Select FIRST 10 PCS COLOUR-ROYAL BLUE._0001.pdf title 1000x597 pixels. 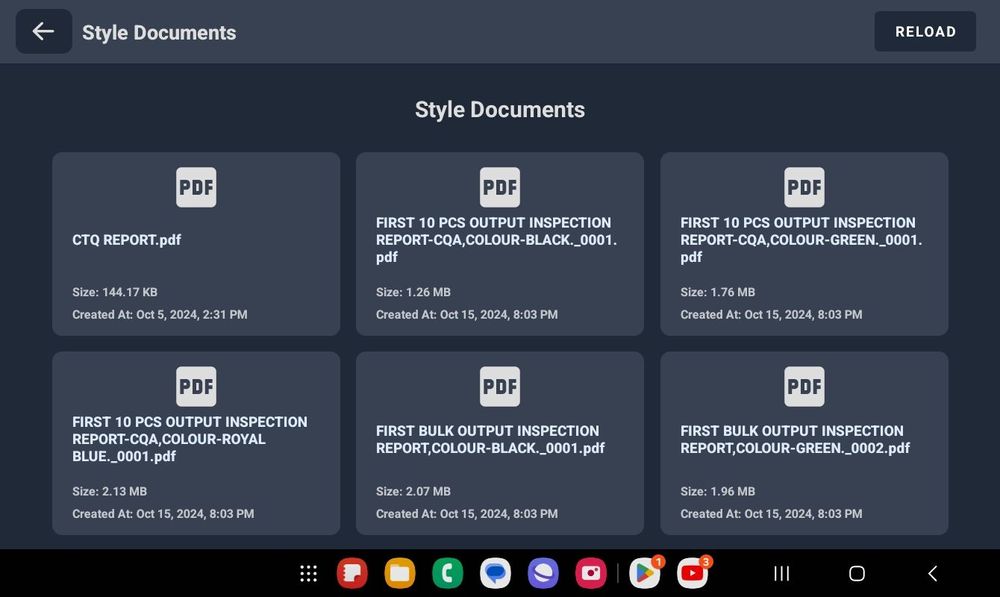[x=189, y=439]
